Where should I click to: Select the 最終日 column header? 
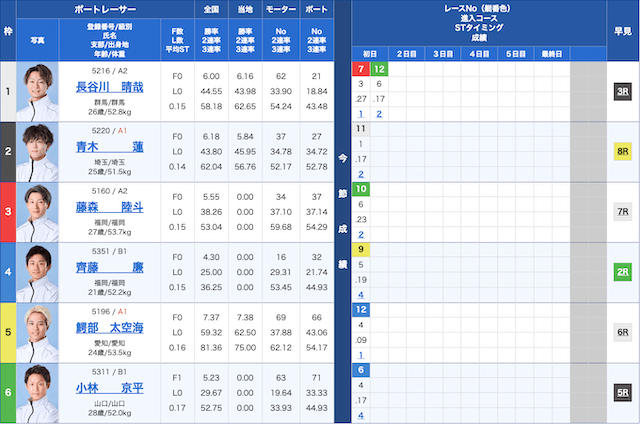coord(552,53)
